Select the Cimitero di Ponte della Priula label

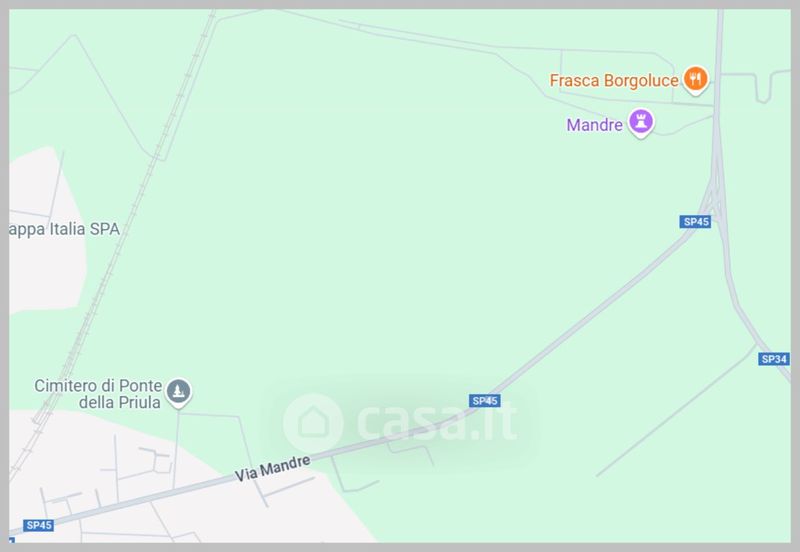coord(98,394)
